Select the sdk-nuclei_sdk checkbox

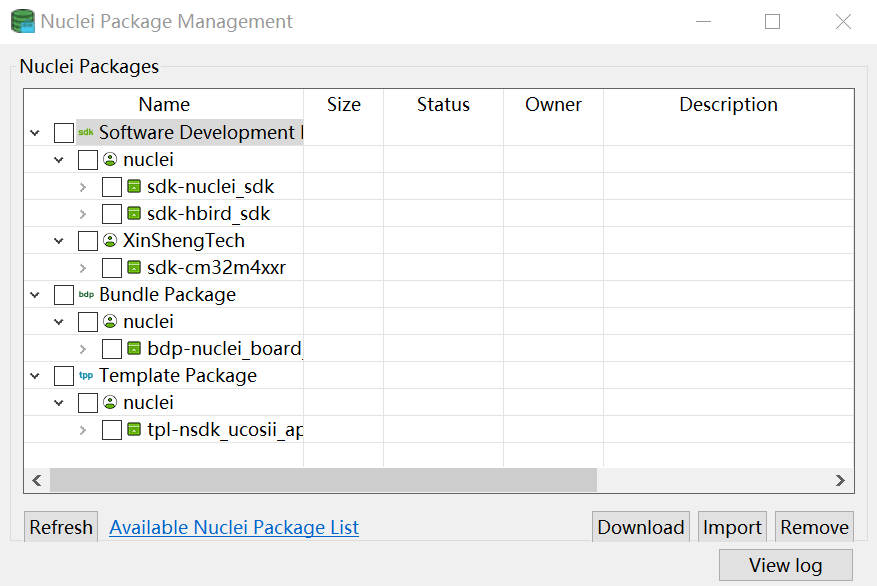(x=112, y=187)
